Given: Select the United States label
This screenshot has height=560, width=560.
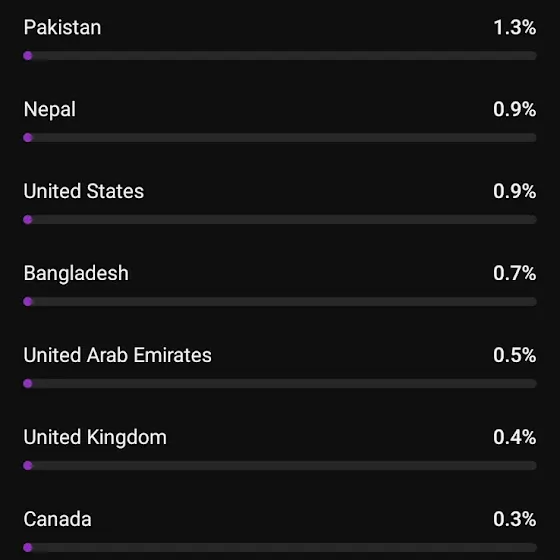Looking at the screenshot, I should coord(84,191).
